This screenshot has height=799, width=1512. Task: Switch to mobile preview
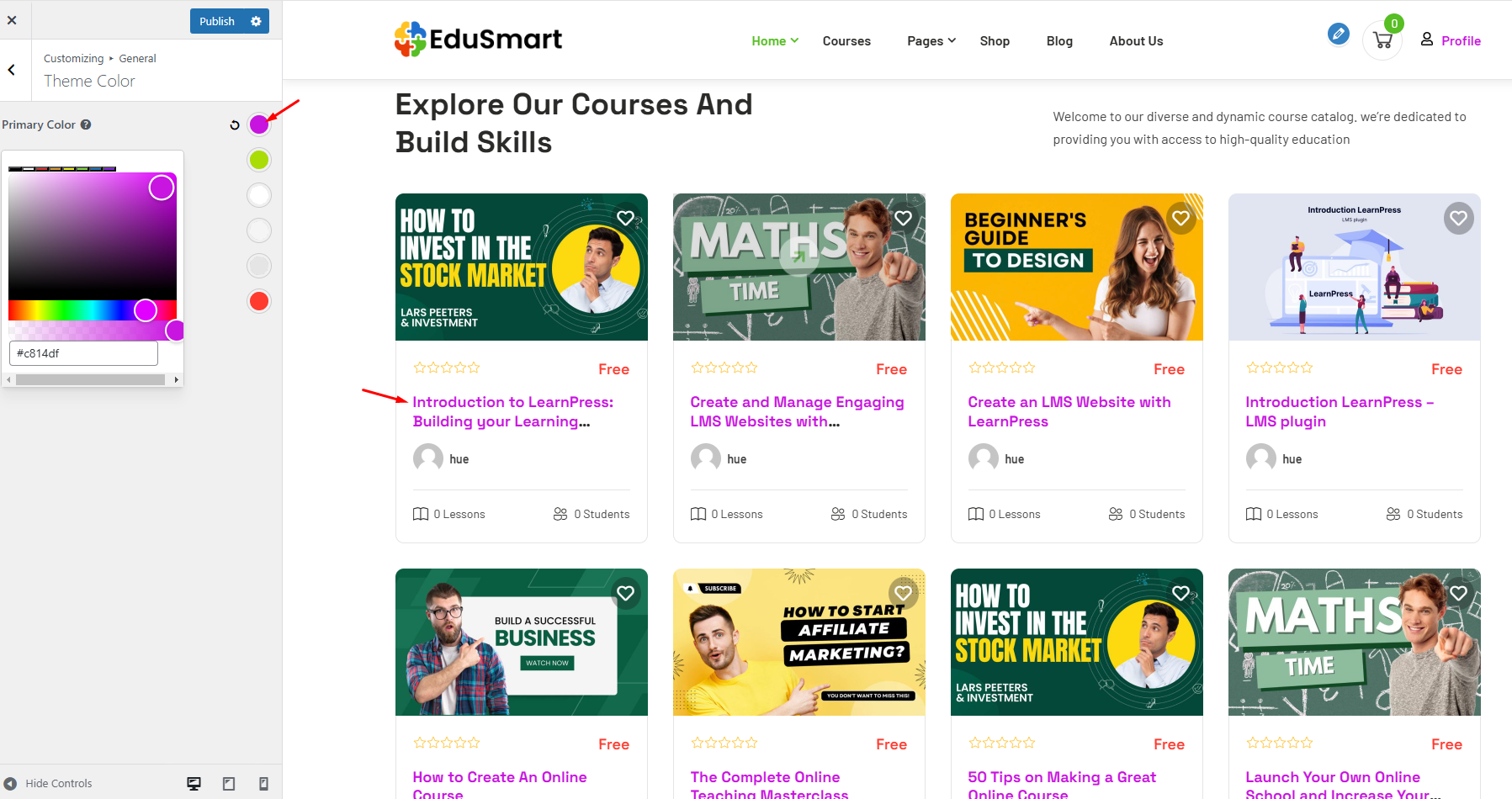pyautogui.click(x=263, y=784)
